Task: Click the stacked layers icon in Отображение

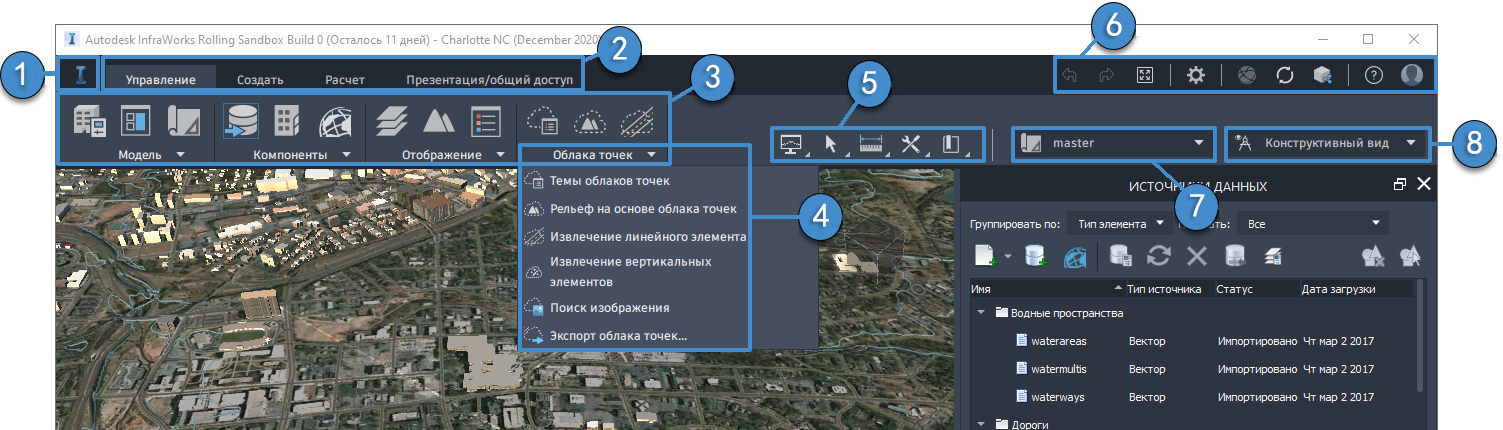Action: [x=393, y=122]
